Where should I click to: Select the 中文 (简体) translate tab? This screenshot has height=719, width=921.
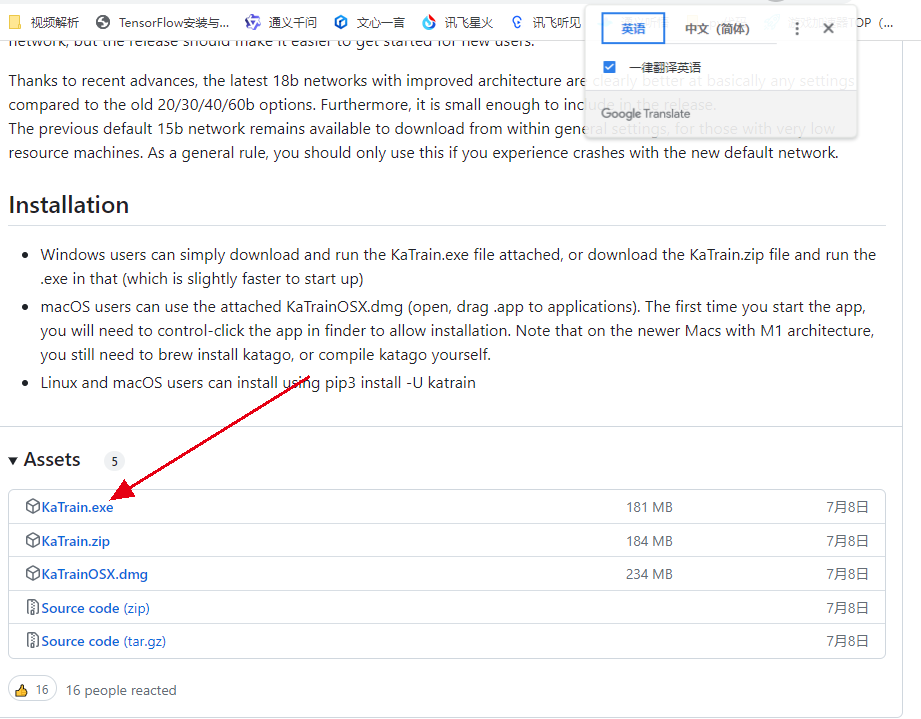(717, 28)
